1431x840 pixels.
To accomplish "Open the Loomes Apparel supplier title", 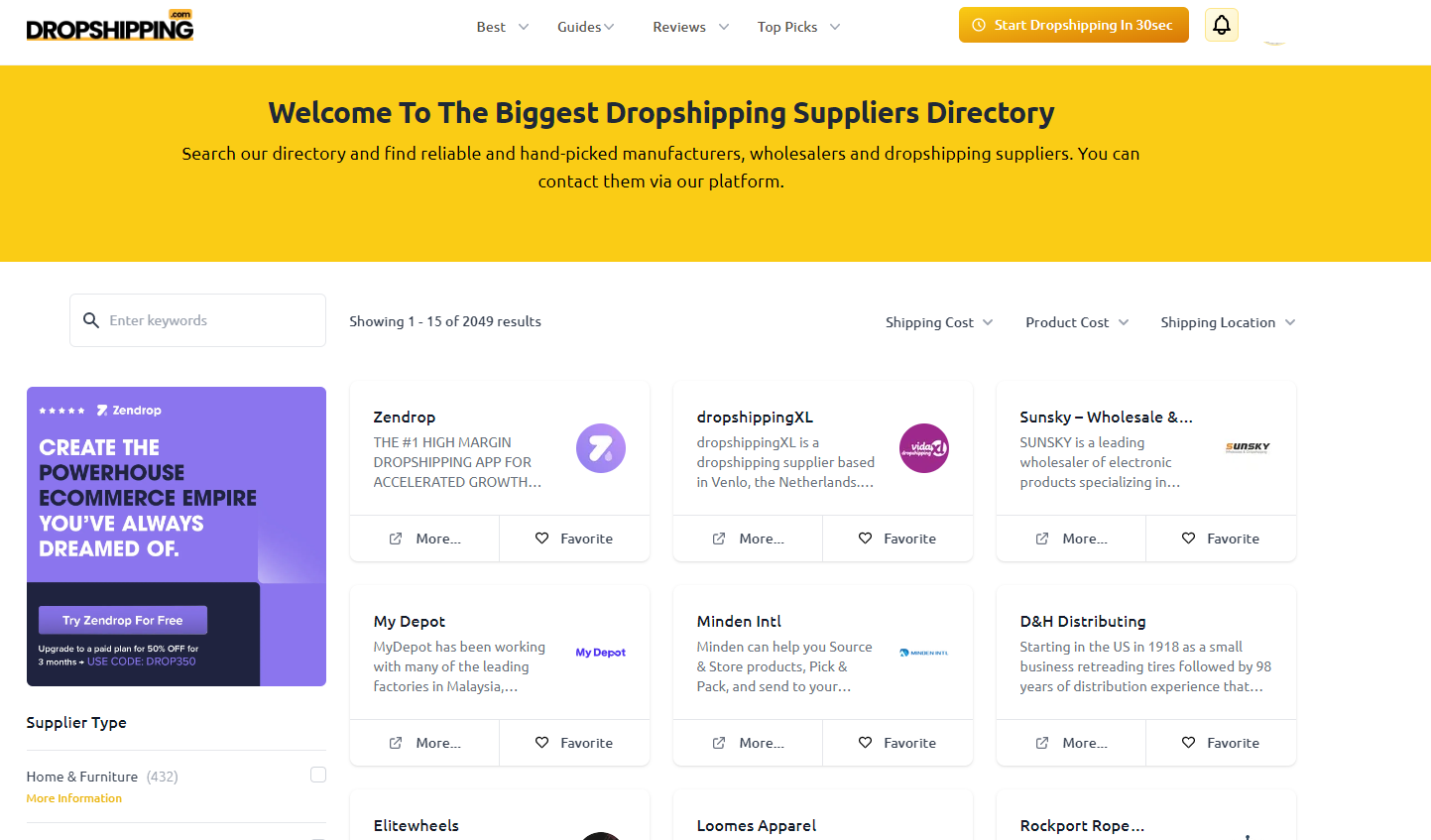I will tap(757, 826).
